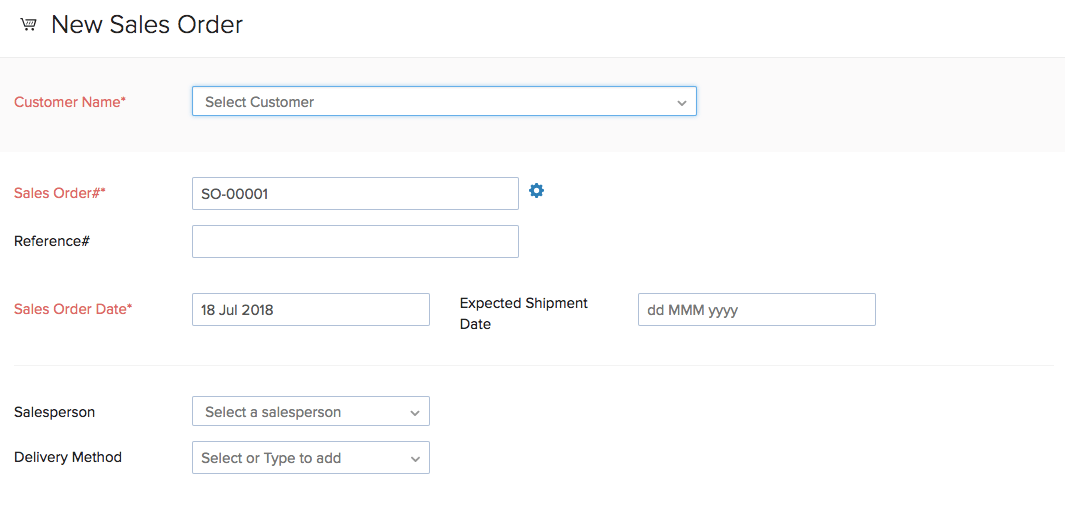The width and height of the screenshot is (1065, 510).
Task: Open the Select Customer dropdown
Action: point(432,102)
